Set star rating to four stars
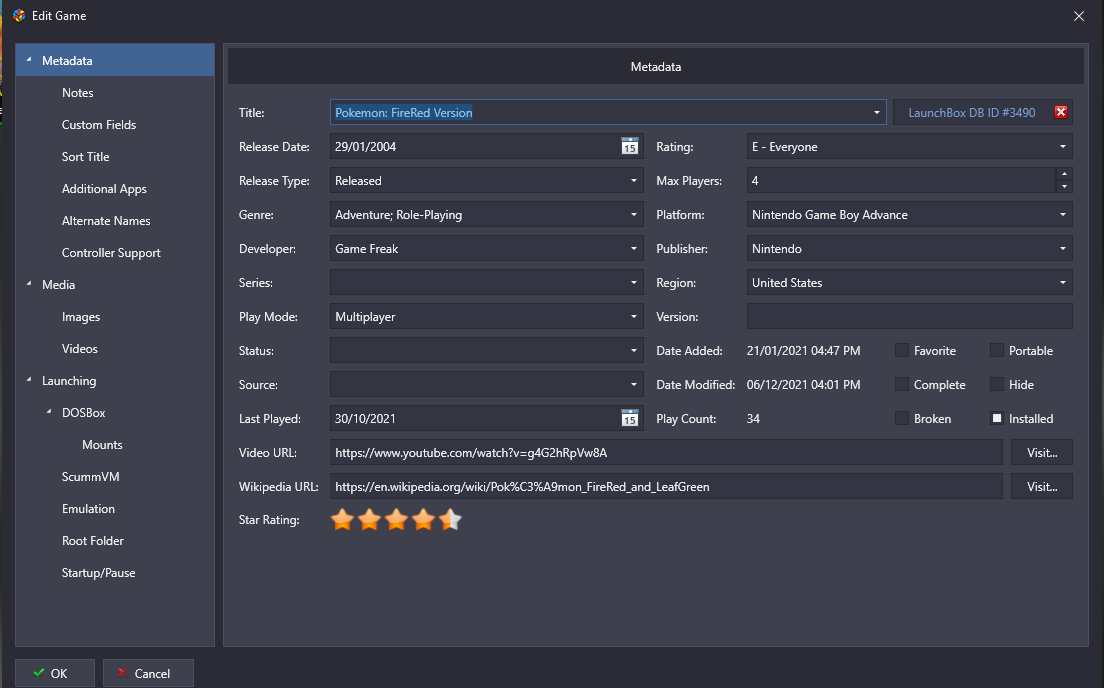The width and height of the screenshot is (1104, 688). [x=423, y=520]
